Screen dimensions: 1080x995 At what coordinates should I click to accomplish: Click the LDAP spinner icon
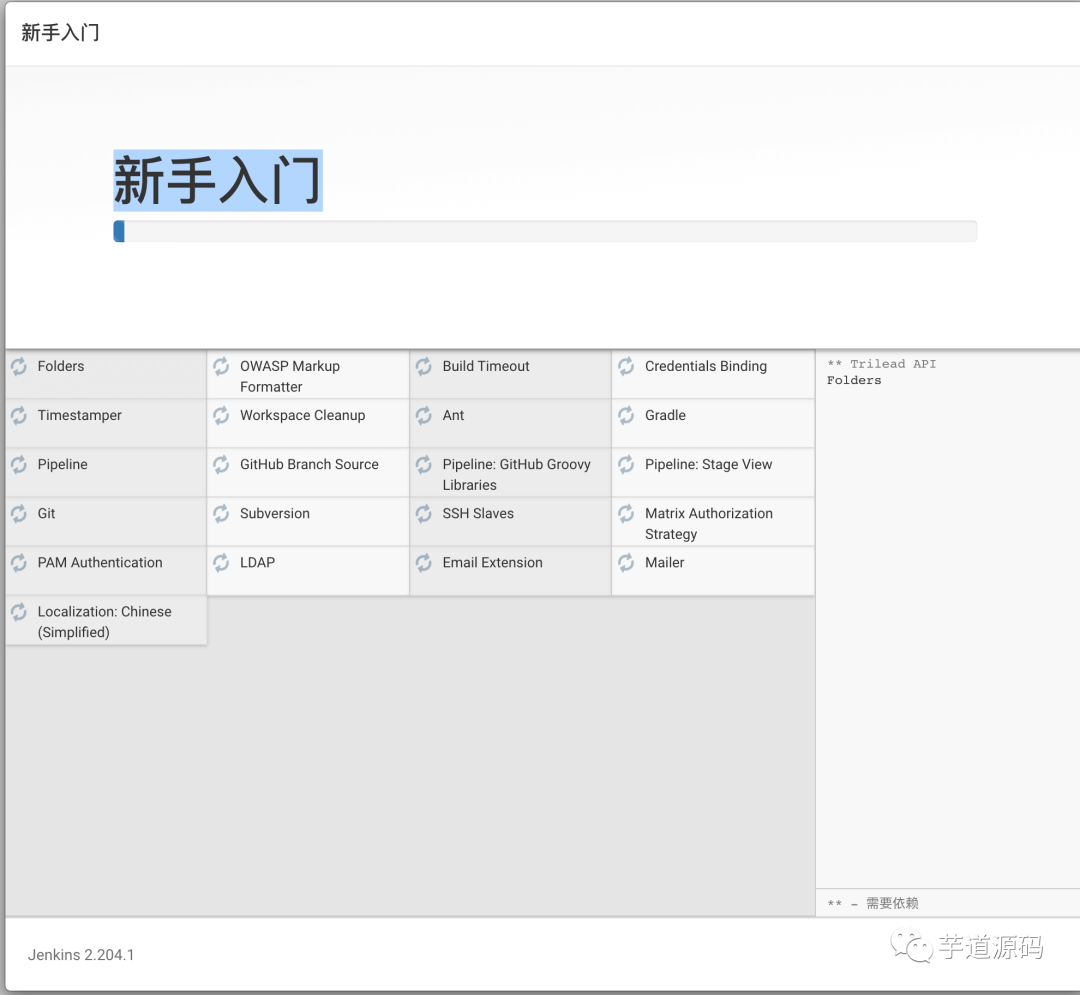(x=221, y=562)
